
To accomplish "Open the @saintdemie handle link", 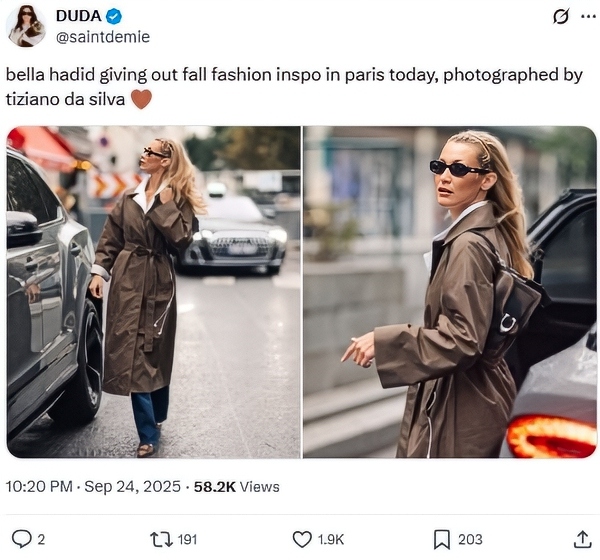I will click(102, 36).
